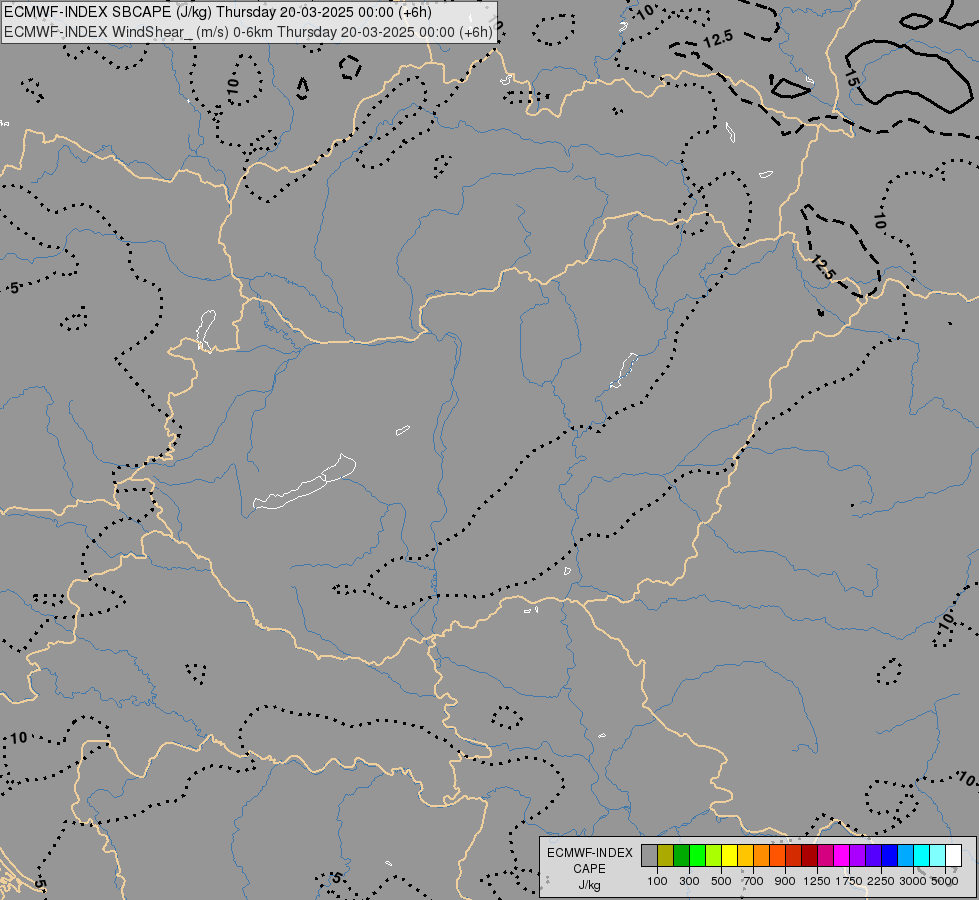
Task: Click the legend value 1750
Action: click(849, 881)
